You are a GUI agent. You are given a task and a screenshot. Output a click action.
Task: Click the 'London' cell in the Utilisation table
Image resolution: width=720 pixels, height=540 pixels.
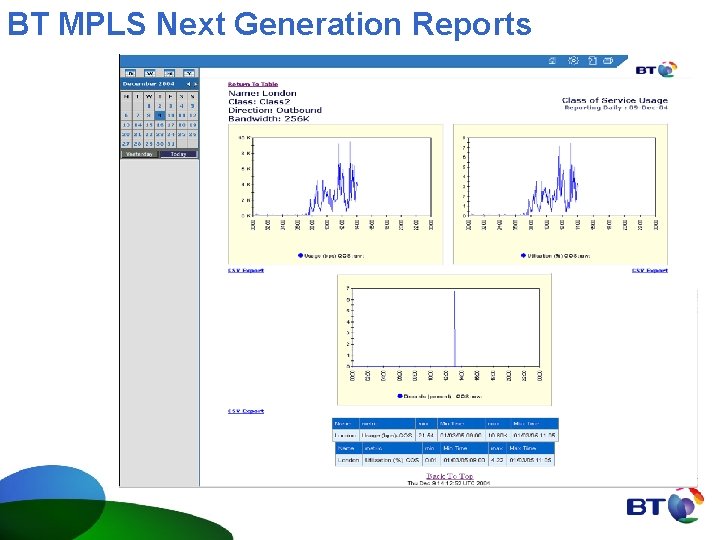tap(348, 460)
